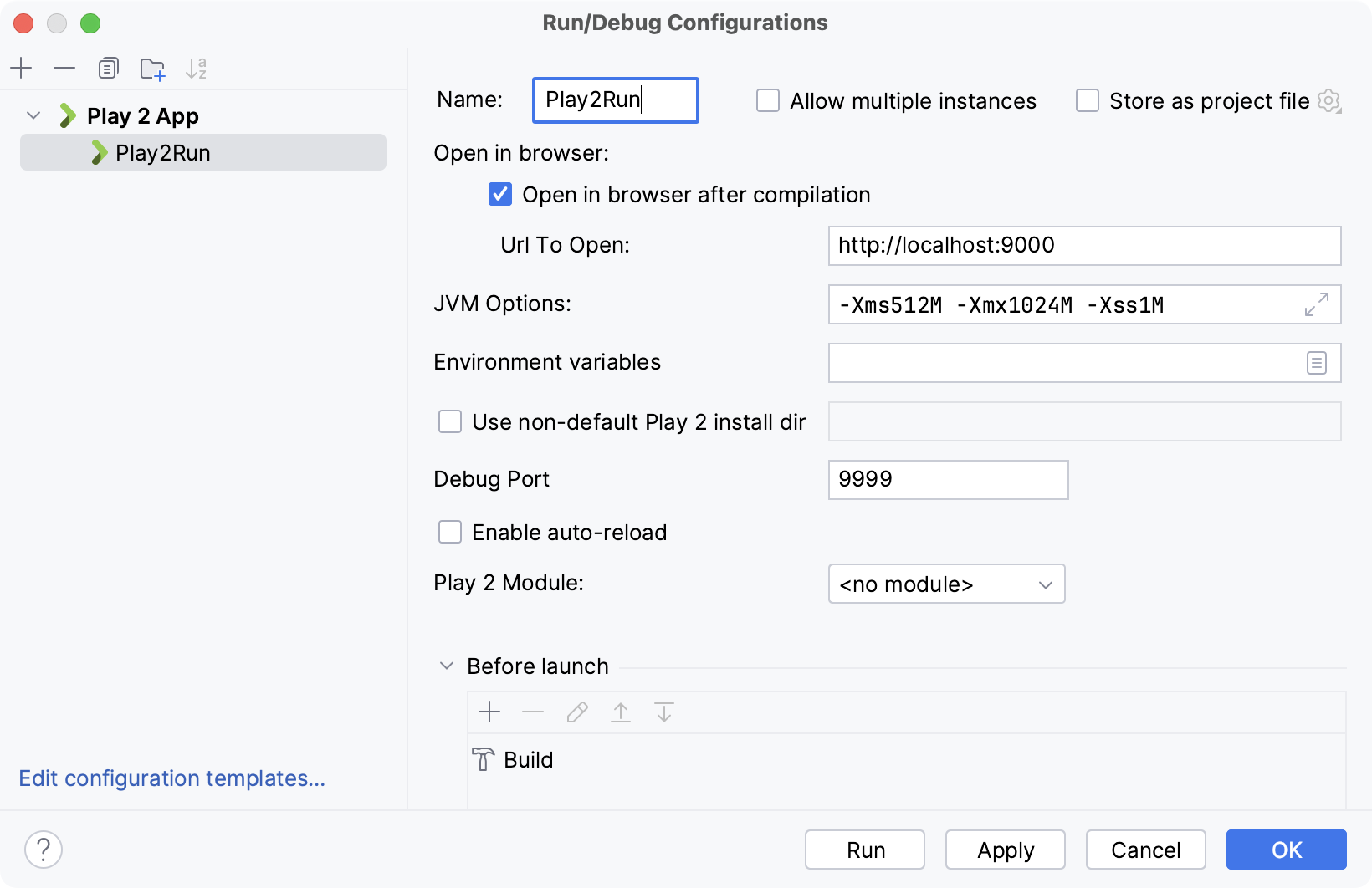Image resolution: width=1372 pixels, height=888 pixels.
Task: Open the Play 2 Module dropdown
Action: click(946, 584)
